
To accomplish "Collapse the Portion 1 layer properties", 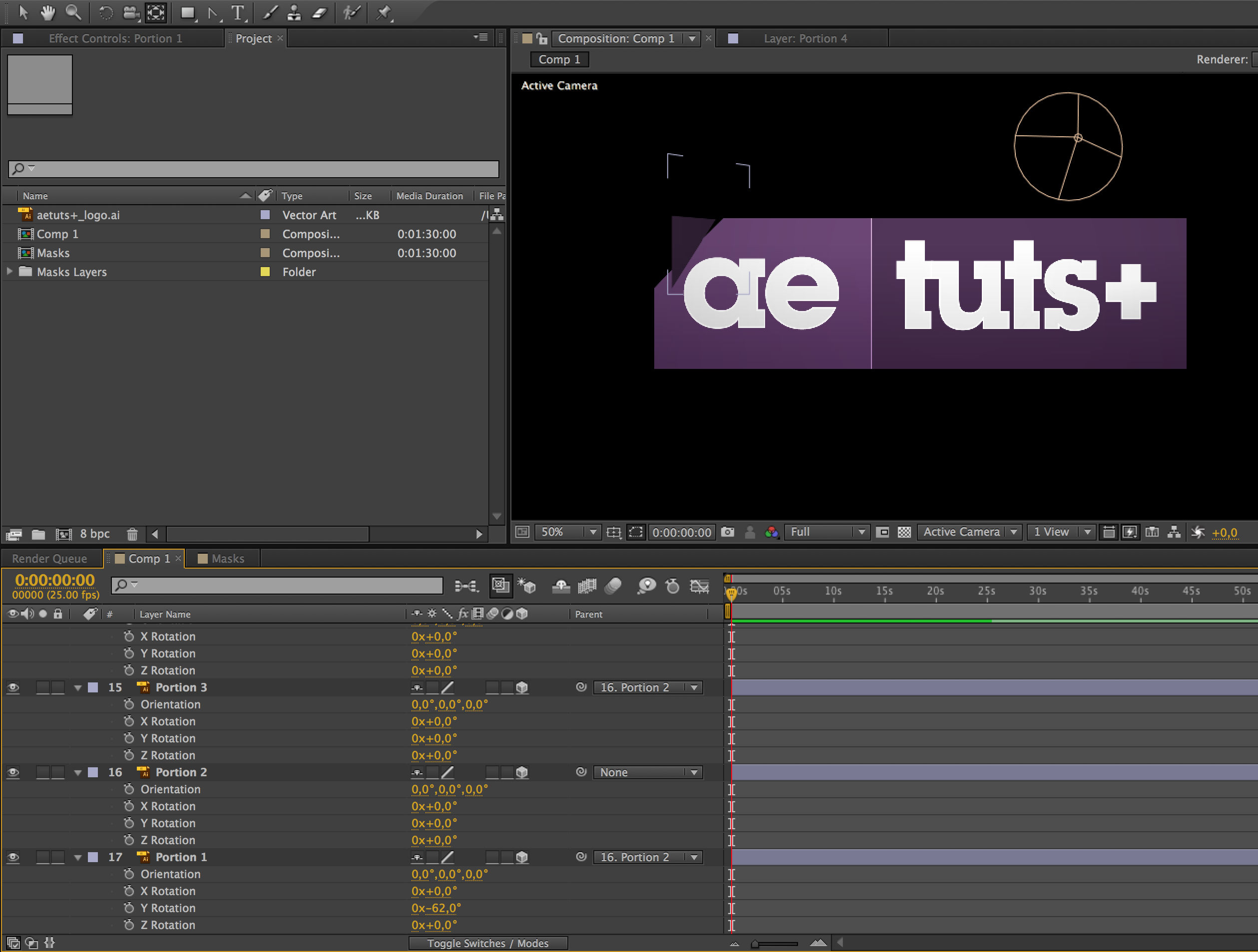I will click(x=78, y=858).
